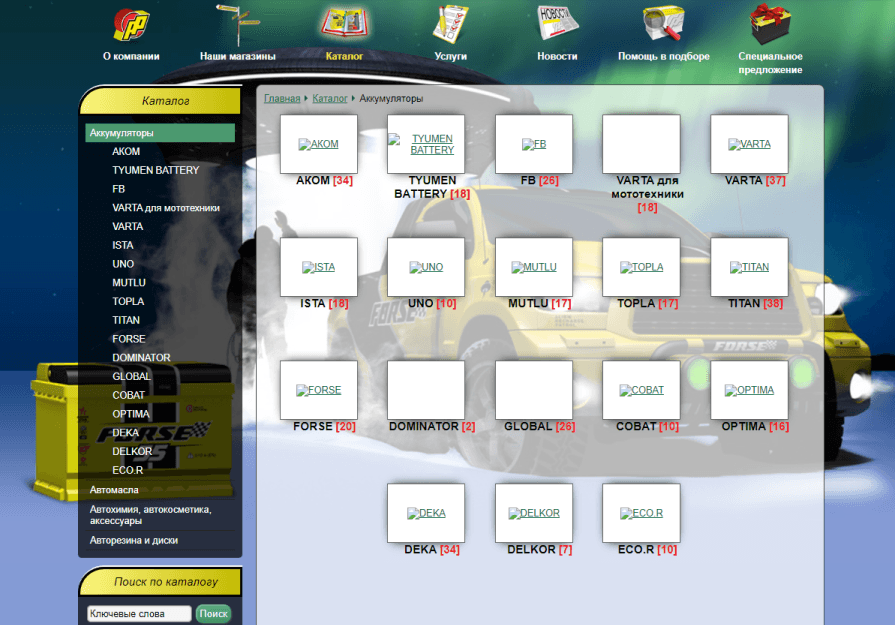Select OPTIMA in the sidebar list
This screenshot has height=625, width=895.
click(x=131, y=414)
